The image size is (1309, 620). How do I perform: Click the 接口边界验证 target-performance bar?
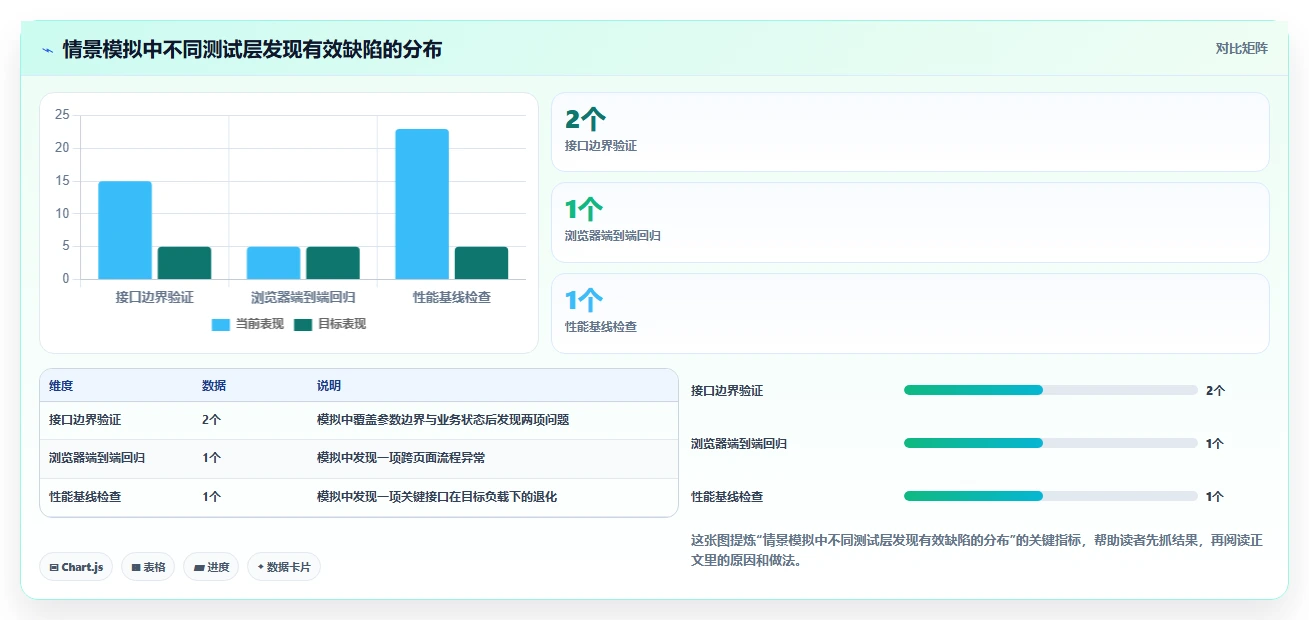click(184, 263)
